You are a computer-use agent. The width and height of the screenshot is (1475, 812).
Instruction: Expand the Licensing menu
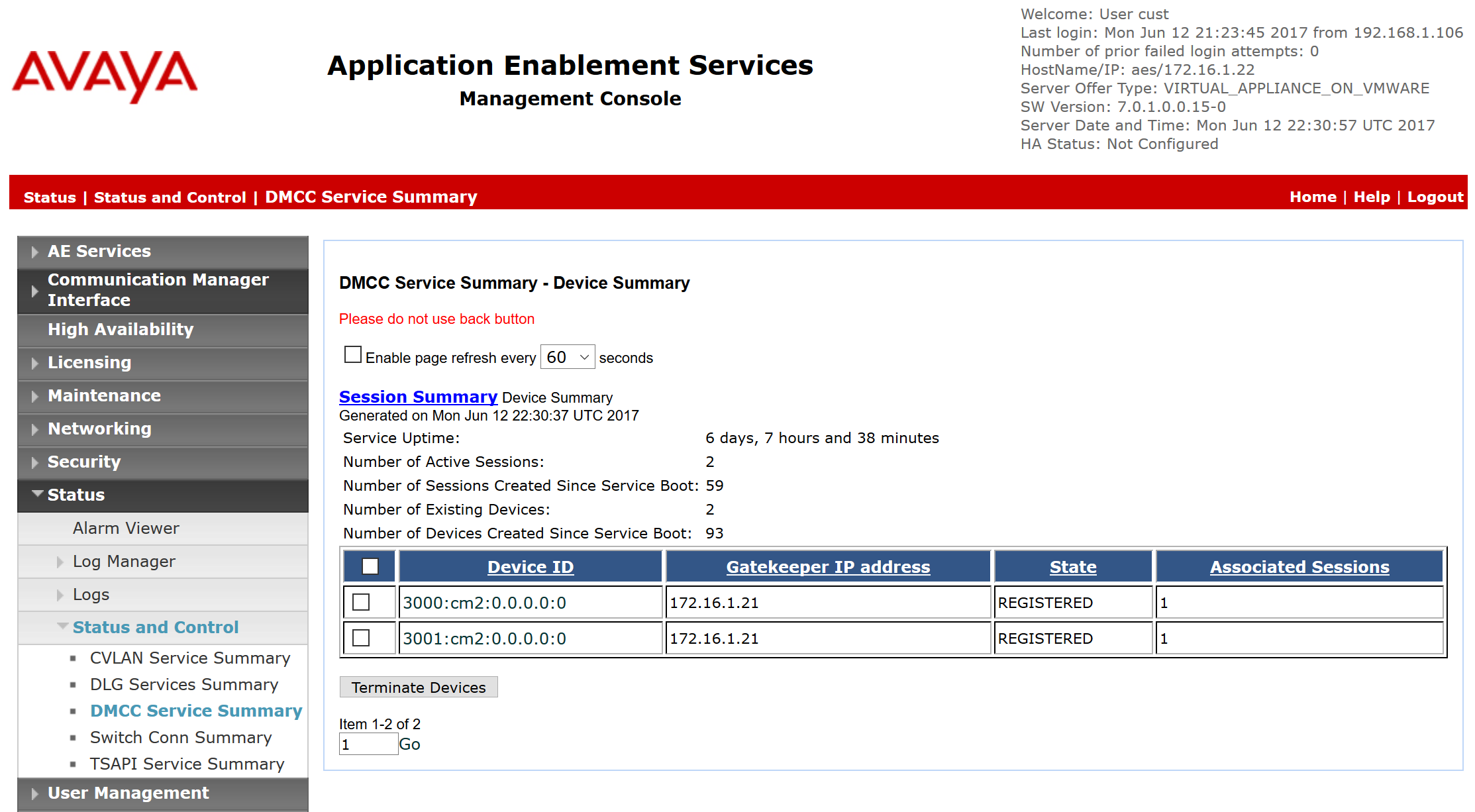pyautogui.click(x=163, y=363)
